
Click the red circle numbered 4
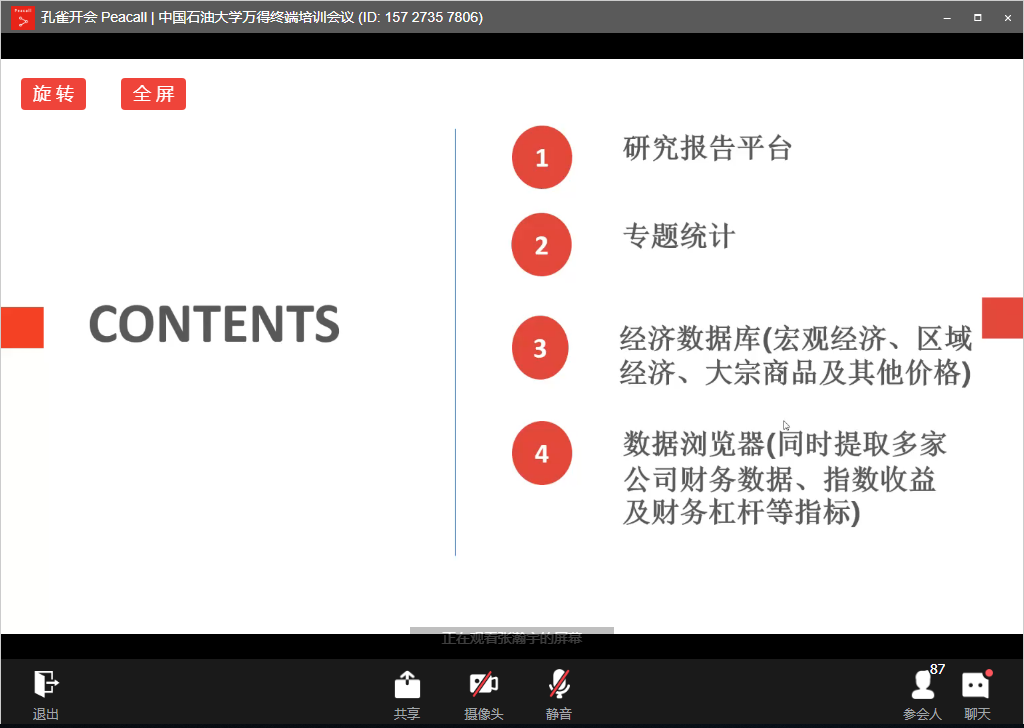click(x=541, y=452)
